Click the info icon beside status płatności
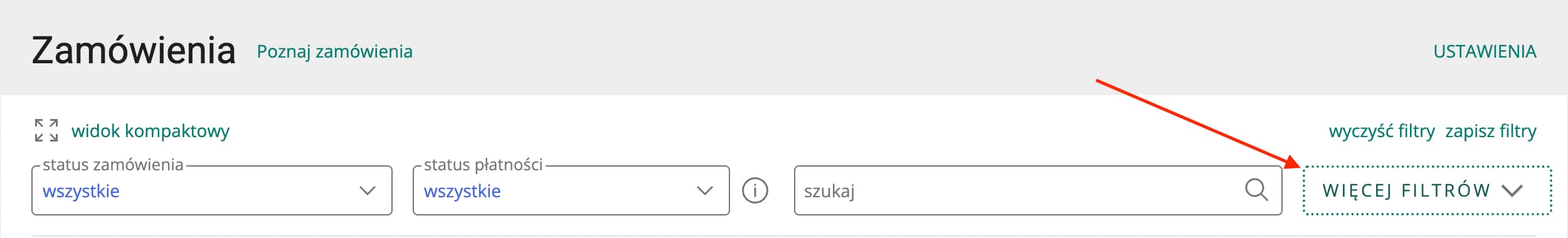Image resolution: width=1568 pixels, height=238 pixels. coord(755,190)
